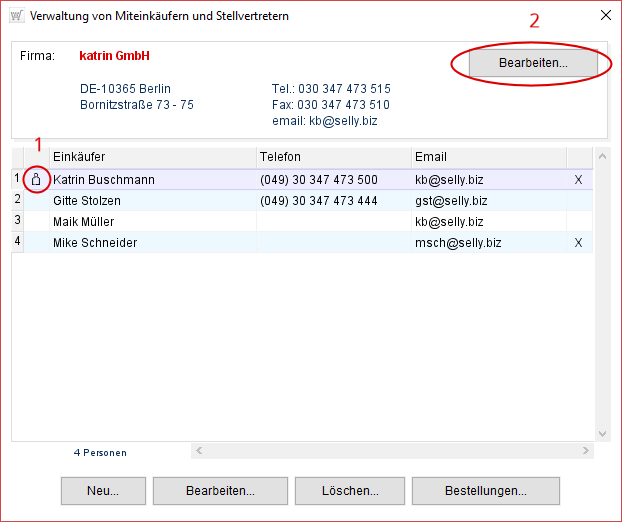Click the Email column header
This screenshot has height=522, width=622.
pos(488,157)
